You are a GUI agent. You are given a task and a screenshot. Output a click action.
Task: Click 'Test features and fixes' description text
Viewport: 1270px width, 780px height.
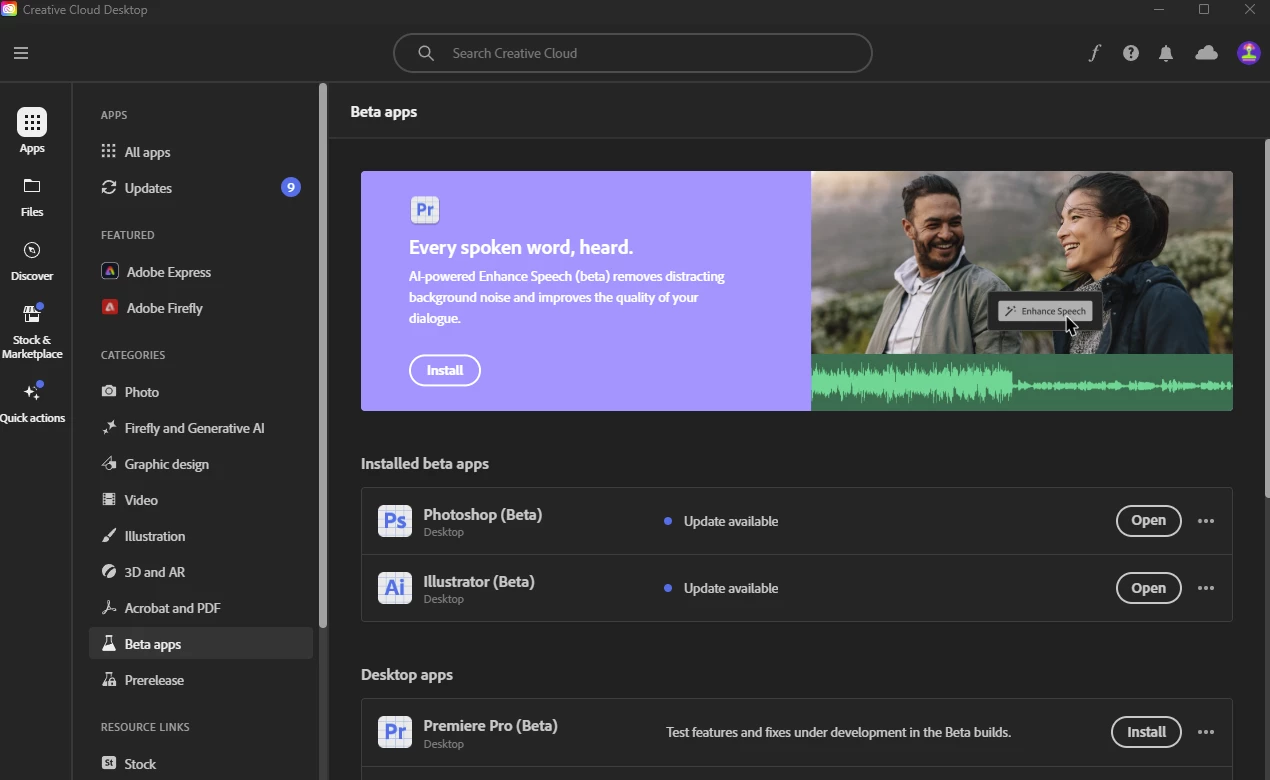point(838,732)
